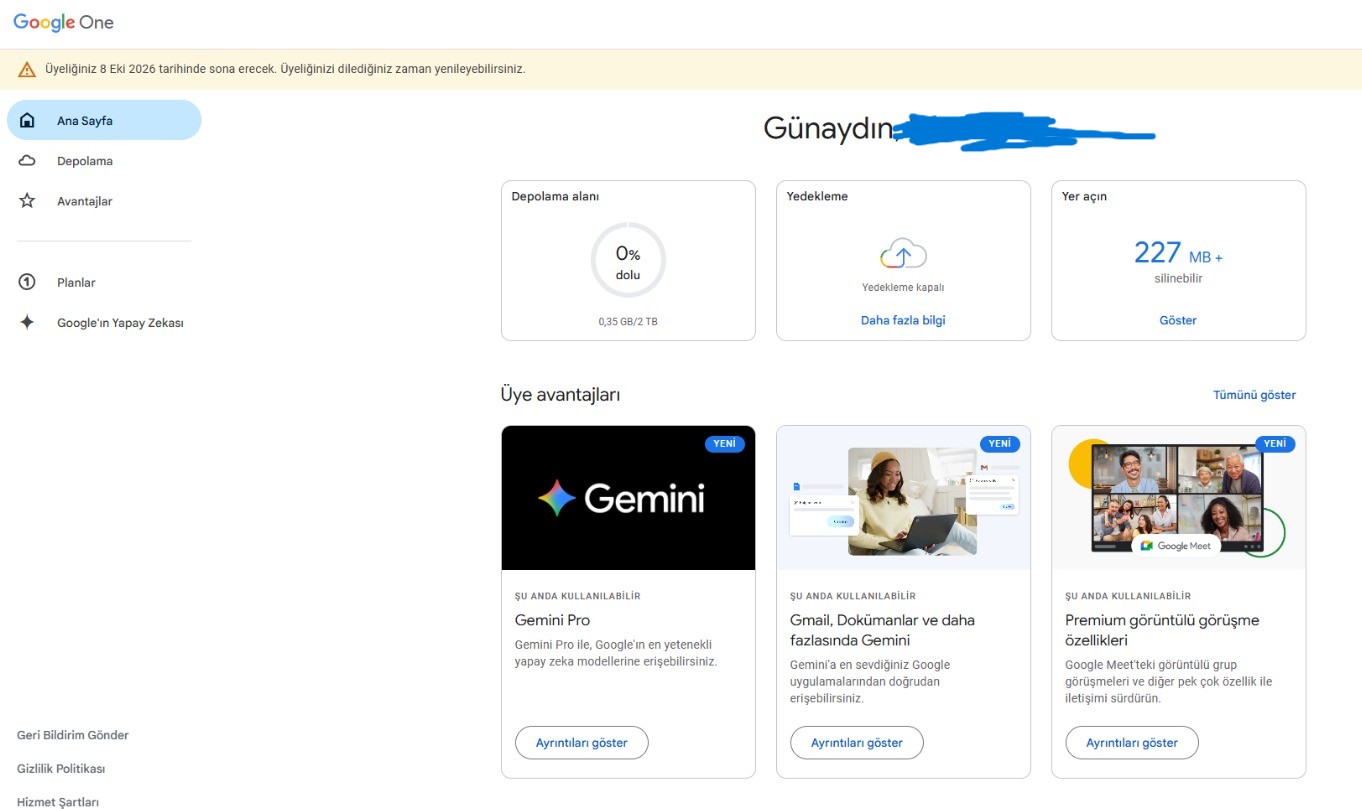The height and width of the screenshot is (809, 1362).
Task: Open the Geri Bildirim Gönder link
Action: click(73, 735)
